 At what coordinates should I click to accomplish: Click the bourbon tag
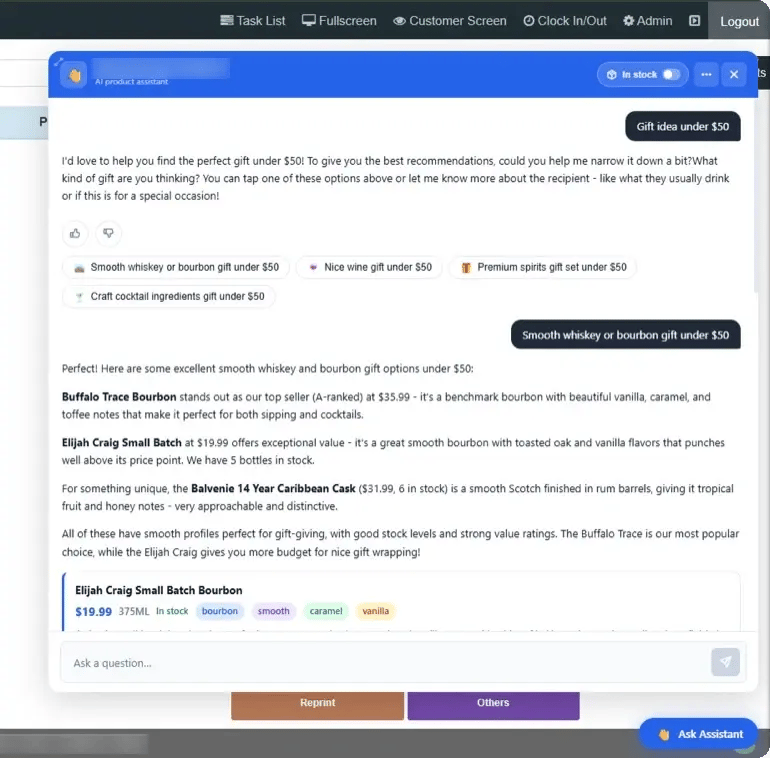coord(220,611)
